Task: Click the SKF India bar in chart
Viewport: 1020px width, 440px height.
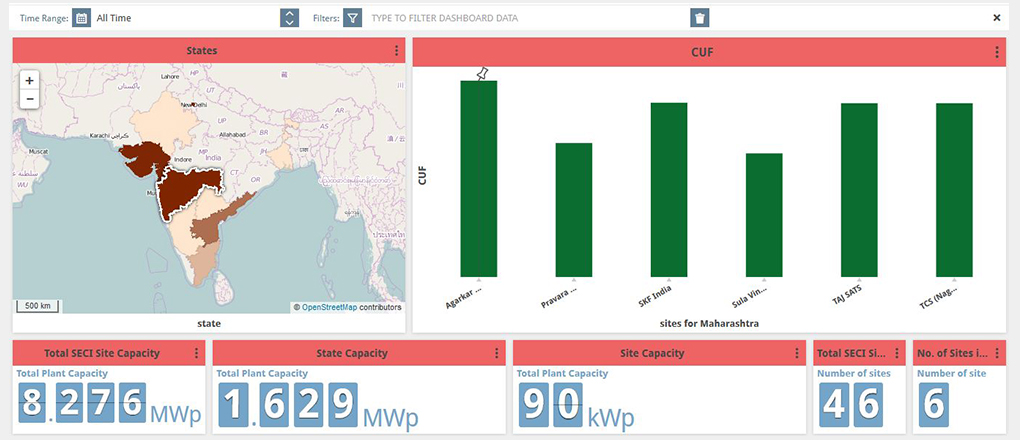Action: (x=669, y=190)
